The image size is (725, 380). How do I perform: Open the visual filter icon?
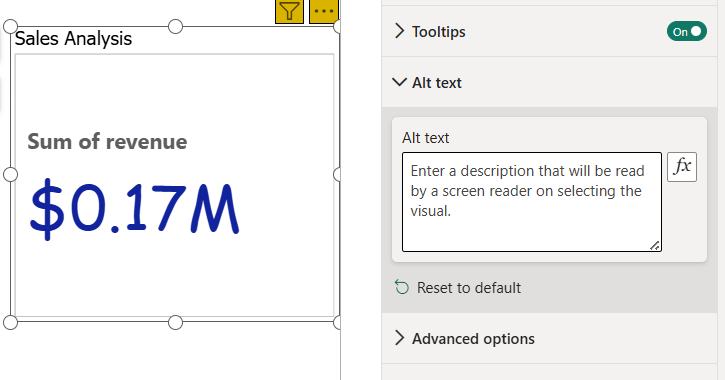tap(289, 11)
